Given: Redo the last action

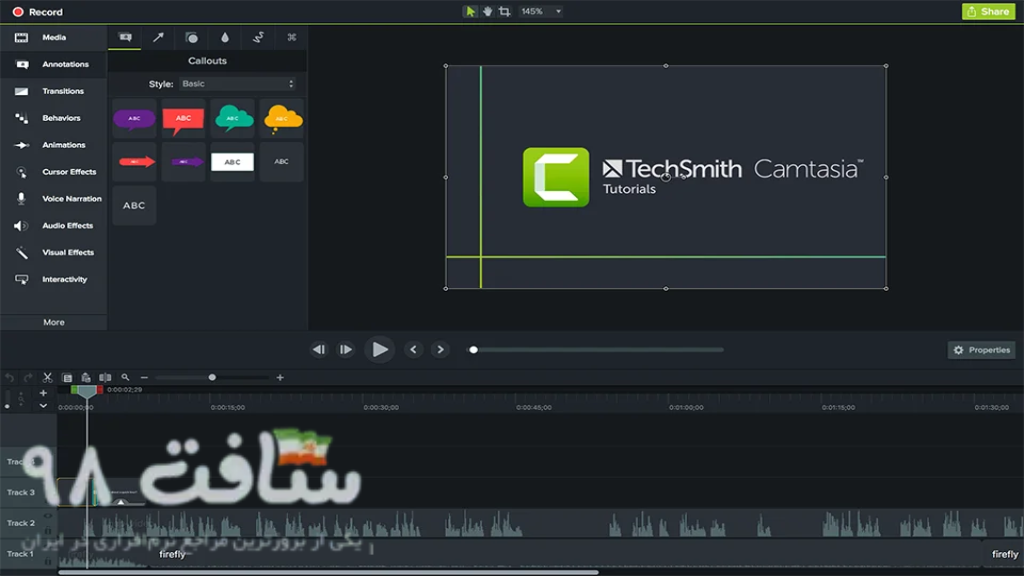Looking at the screenshot, I should click(x=28, y=377).
